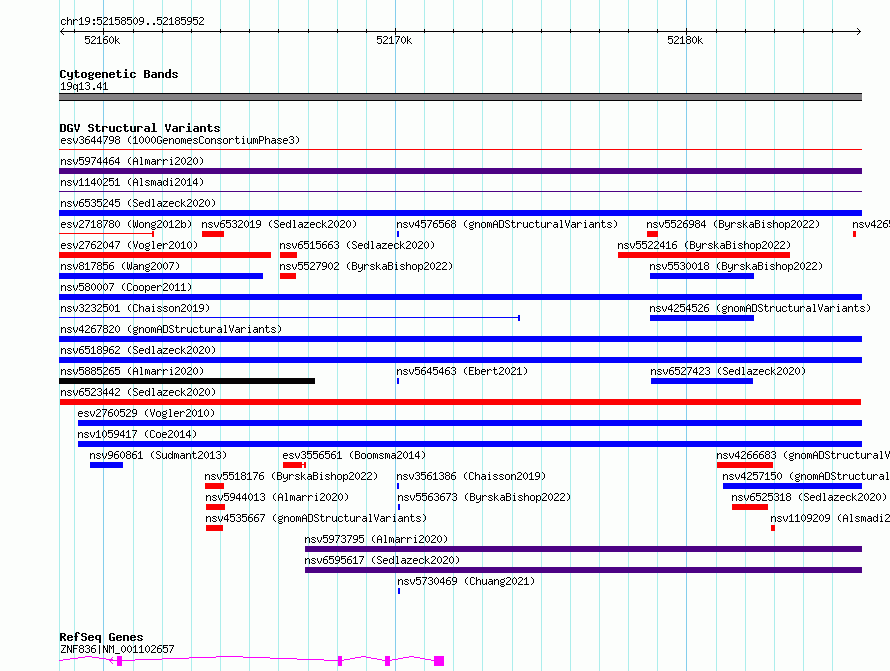Open nsv6595617 Sedlazeck2020 variant label
Viewport: 890px width, 671px height.
click(382, 560)
